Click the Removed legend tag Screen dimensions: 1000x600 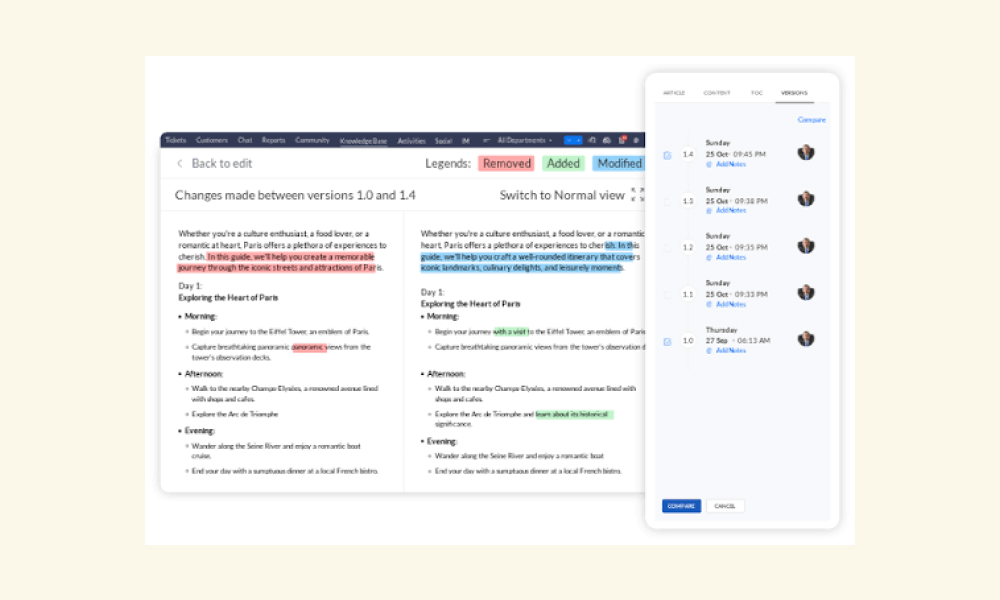506,163
